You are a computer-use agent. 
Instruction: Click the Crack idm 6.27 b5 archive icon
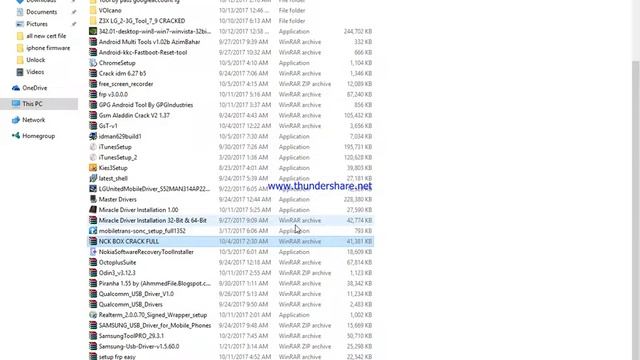coord(93,73)
